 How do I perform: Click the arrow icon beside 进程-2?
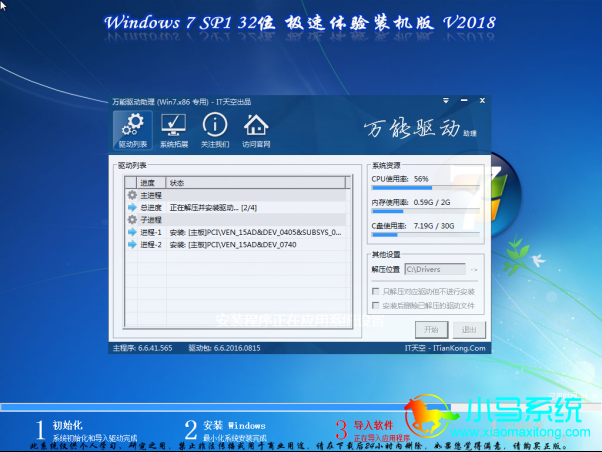pos(132,244)
